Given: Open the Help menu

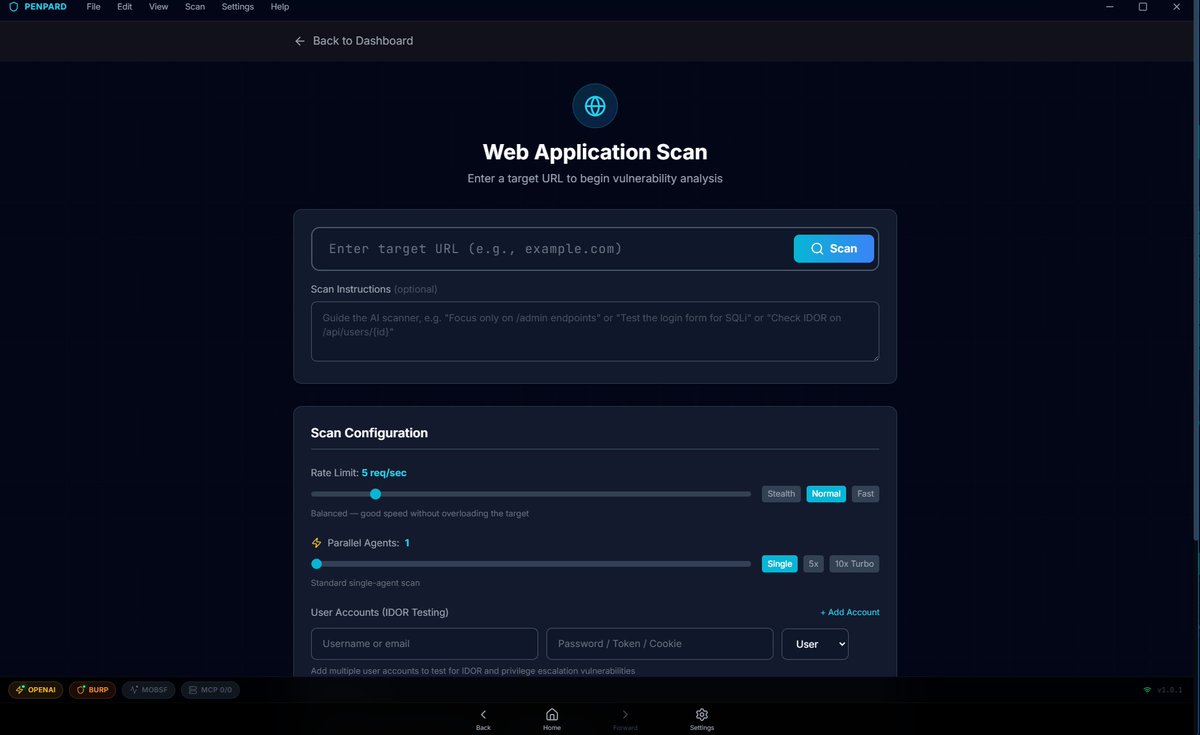Looking at the screenshot, I should pyautogui.click(x=280, y=7).
